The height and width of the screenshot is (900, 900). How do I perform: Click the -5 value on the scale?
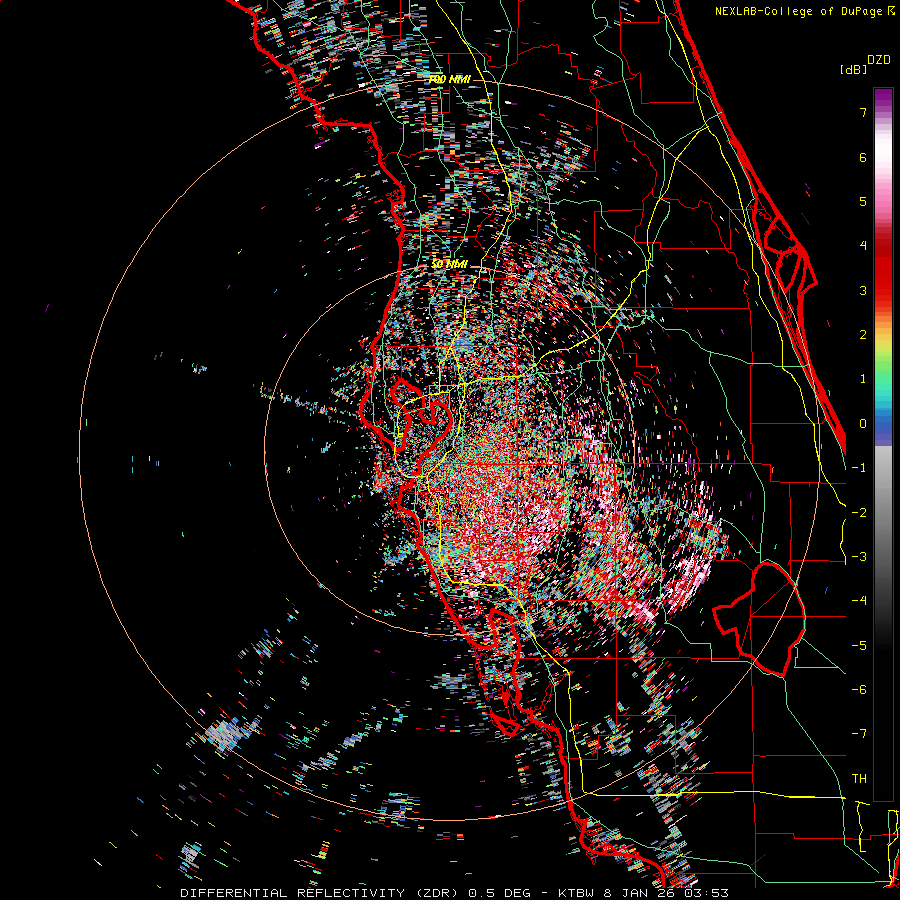(859, 646)
